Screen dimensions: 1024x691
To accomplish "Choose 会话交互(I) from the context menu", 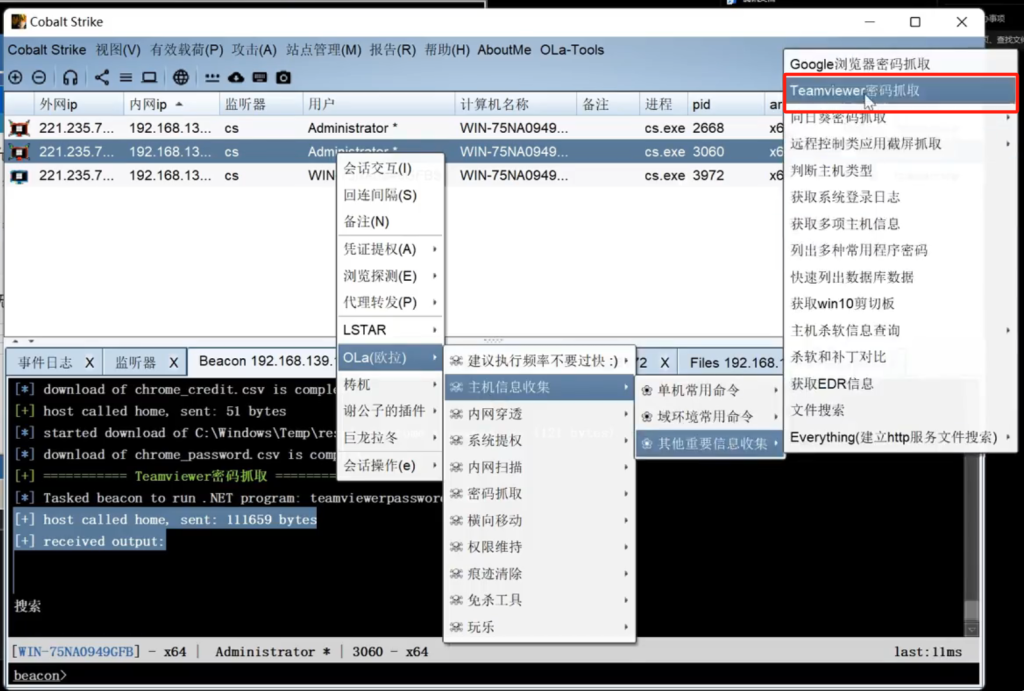I will [x=390, y=169].
